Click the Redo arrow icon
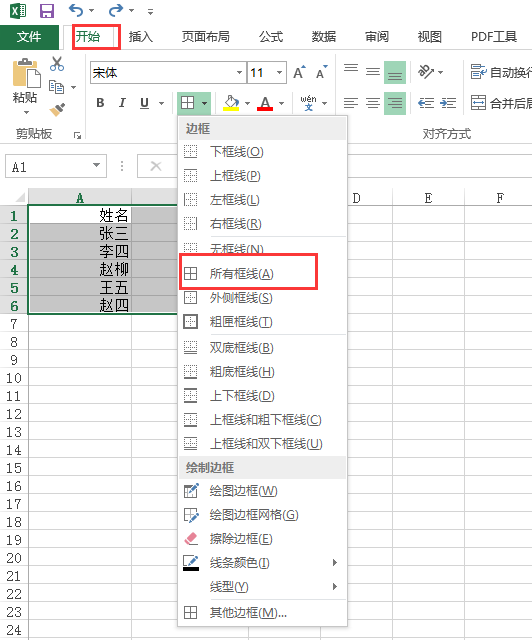The image size is (532, 640). coord(116,10)
